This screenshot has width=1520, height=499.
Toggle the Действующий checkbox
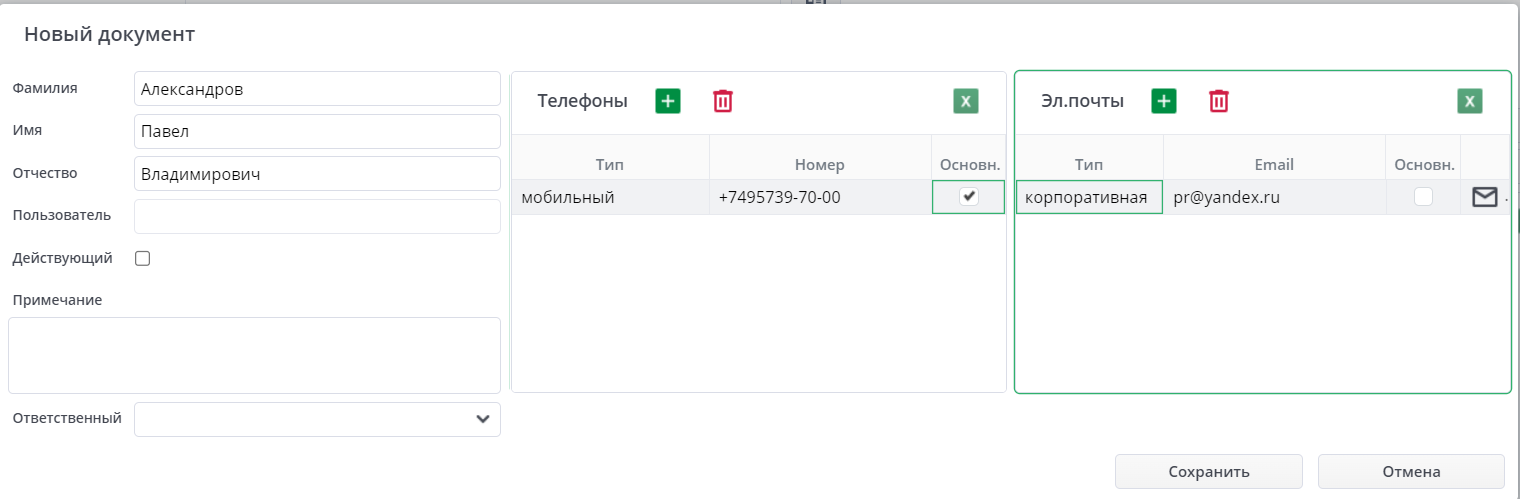tap(143, 259)
